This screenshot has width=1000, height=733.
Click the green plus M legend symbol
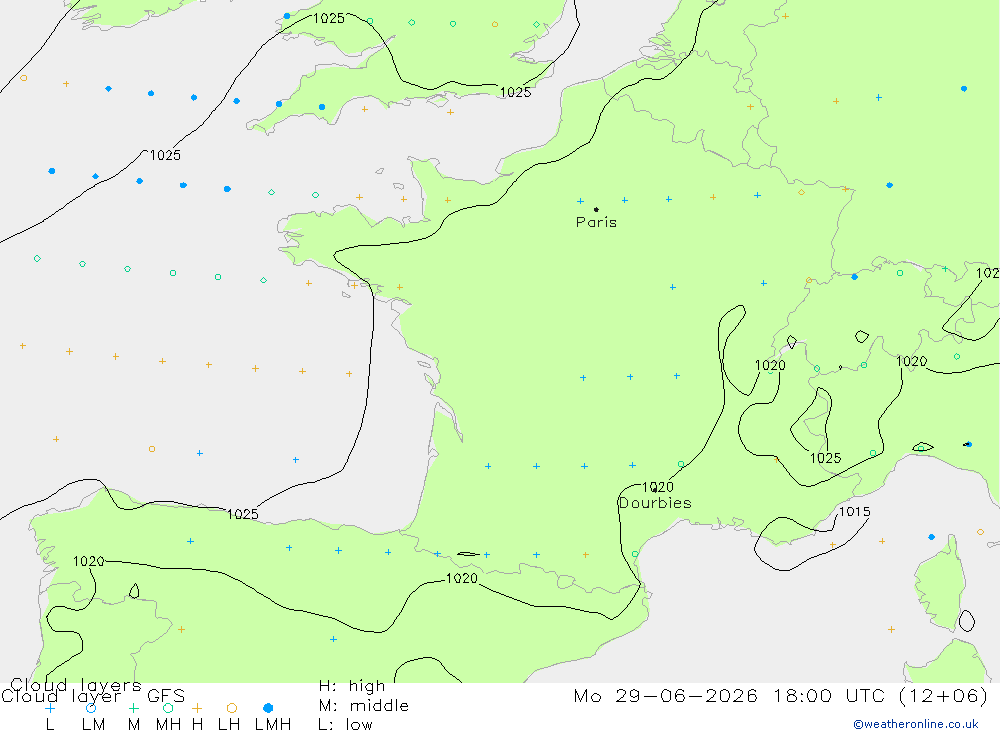133,708
